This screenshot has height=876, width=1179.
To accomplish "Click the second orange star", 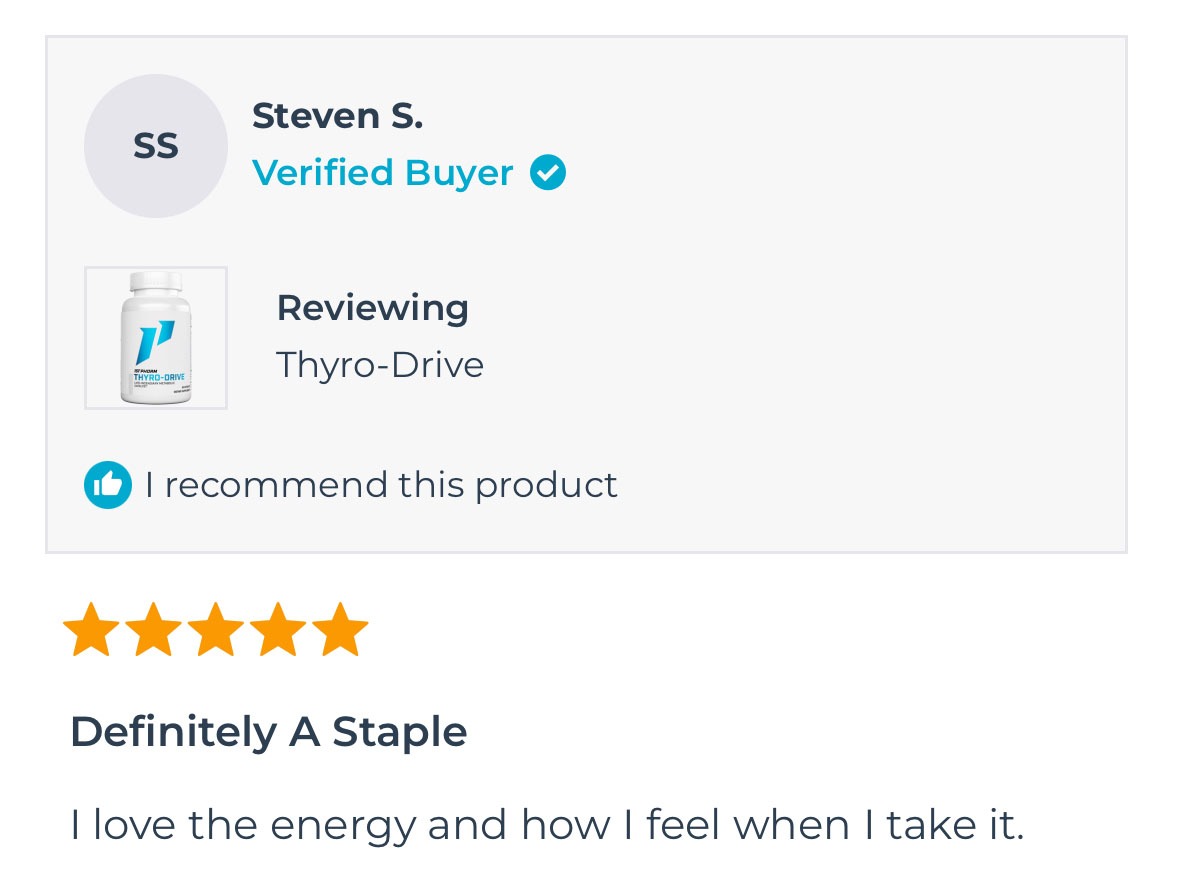I will coord(153,629).
